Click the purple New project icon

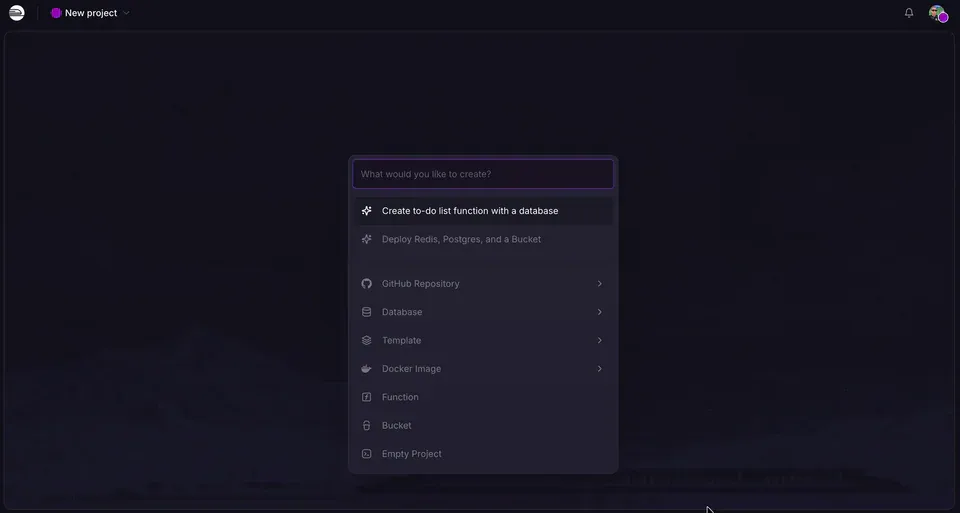click(56, 13)
